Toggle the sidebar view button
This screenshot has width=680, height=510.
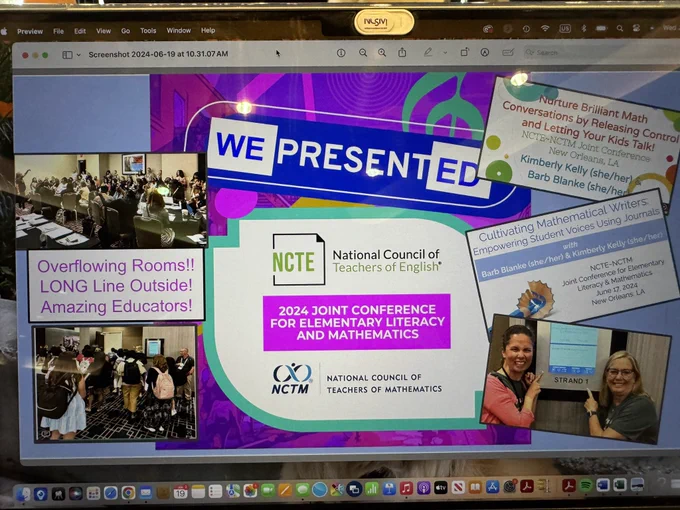tap(67, 55)
